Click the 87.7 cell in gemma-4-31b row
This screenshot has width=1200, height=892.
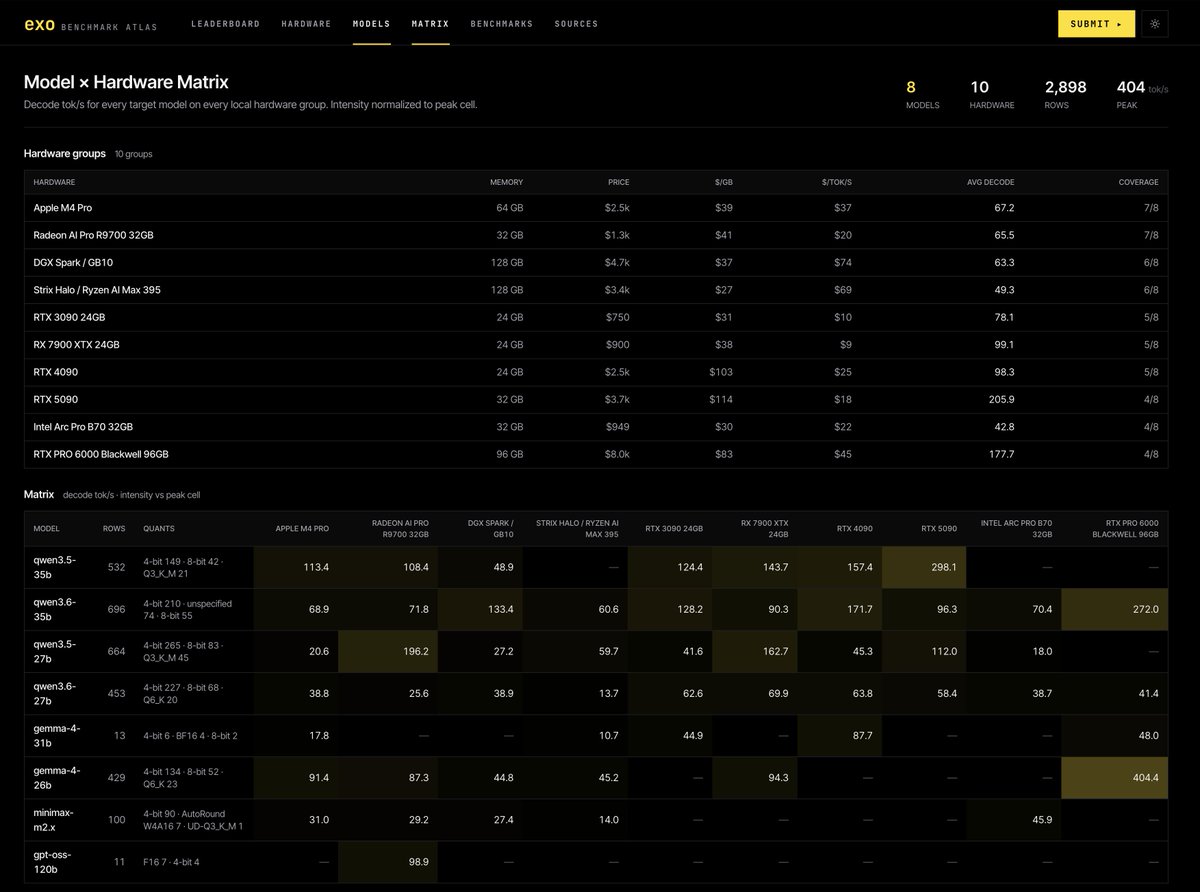pyautogui.click(x=840, y=735)
